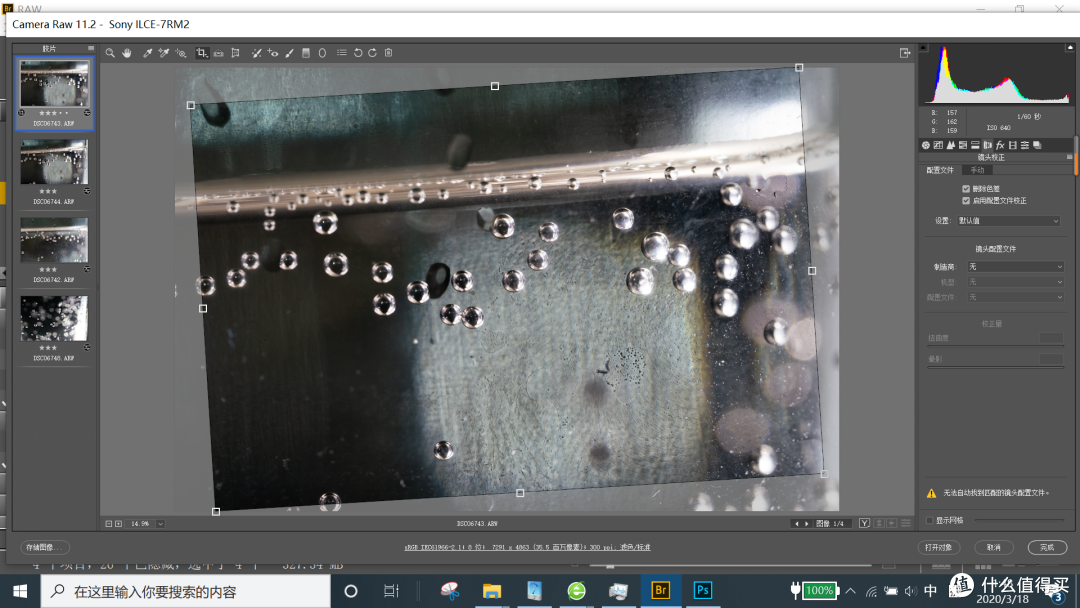The image size is (1080, 608).
Task: Open Adobe Bridge from the taskbar
Action: (661, 591)
